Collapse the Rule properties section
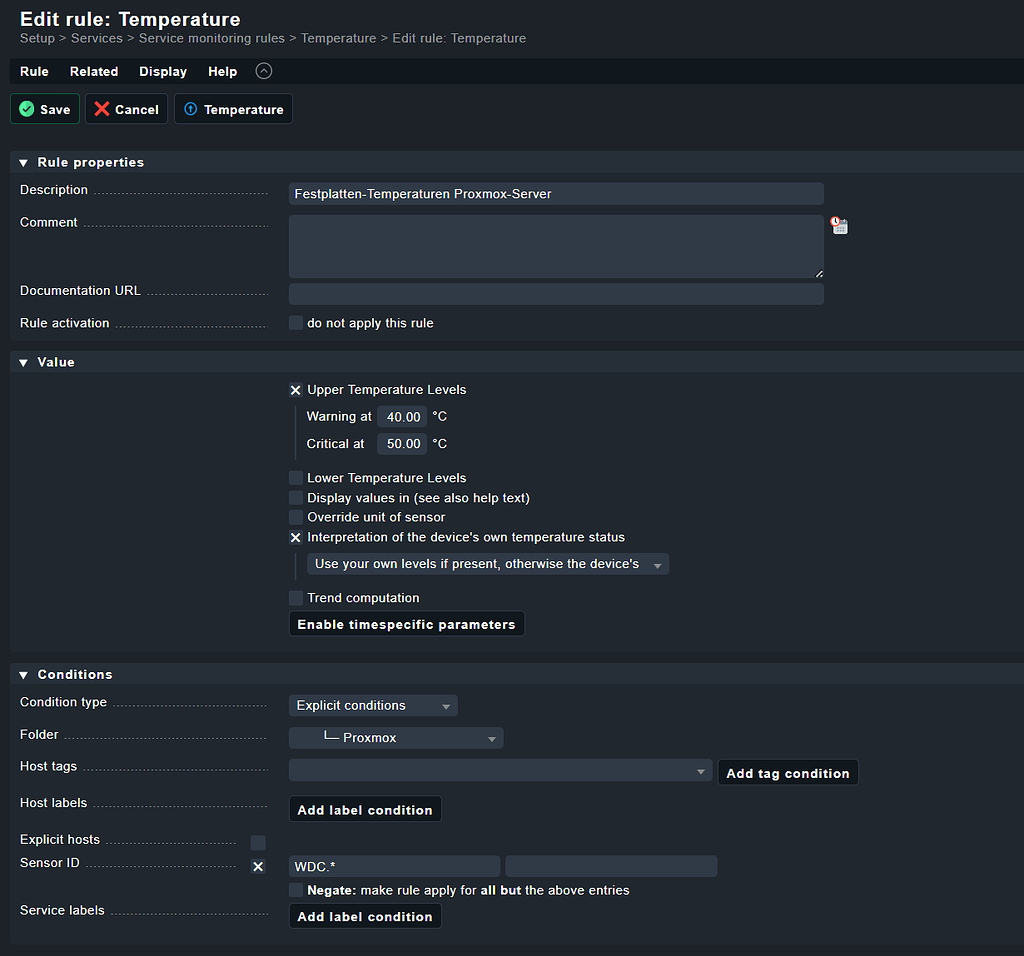Screen dimensions: 1024x956 click(24, 163)
